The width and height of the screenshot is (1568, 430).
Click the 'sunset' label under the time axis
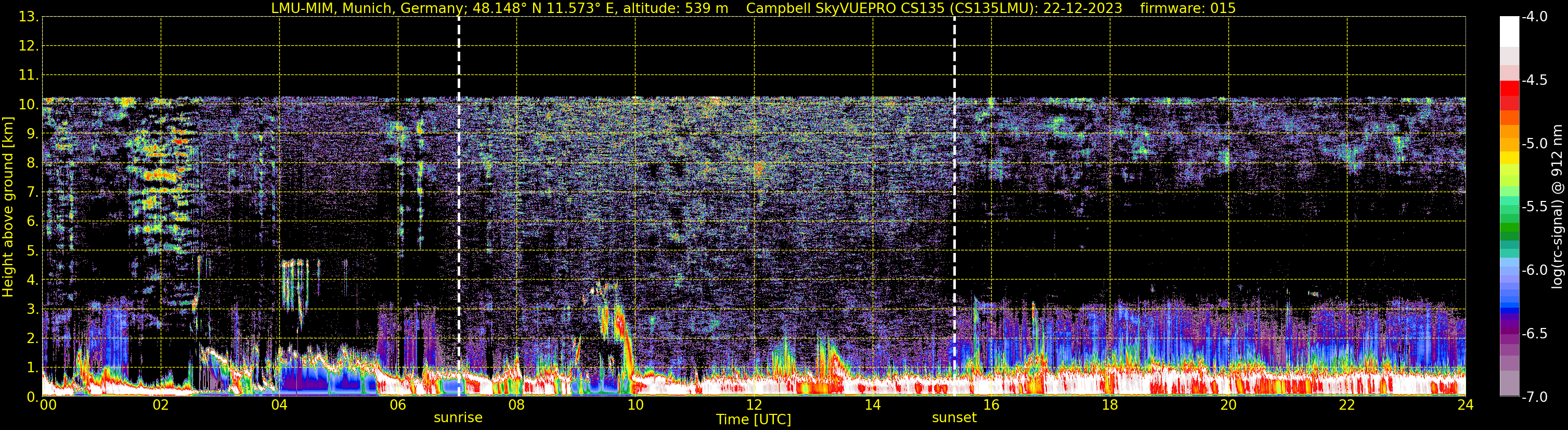tap(954, 418)
